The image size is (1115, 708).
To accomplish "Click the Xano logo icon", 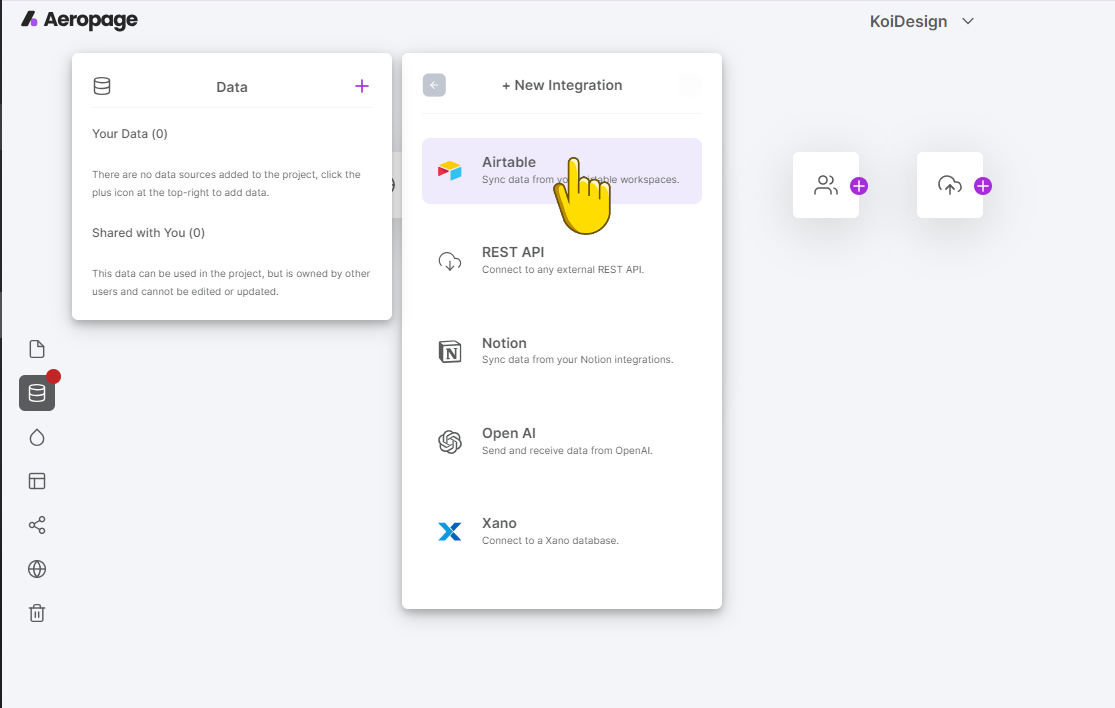I will 450,532.
